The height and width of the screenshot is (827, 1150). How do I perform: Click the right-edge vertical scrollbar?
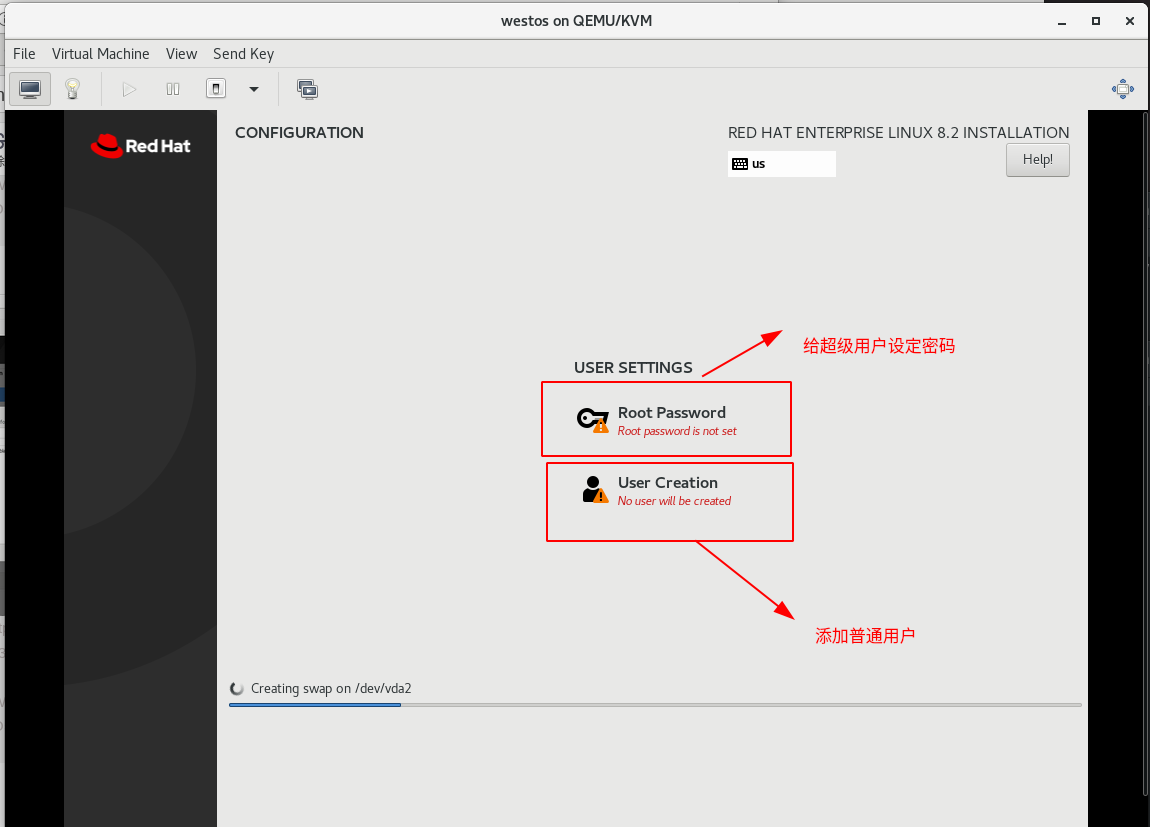click(1146, 453)
